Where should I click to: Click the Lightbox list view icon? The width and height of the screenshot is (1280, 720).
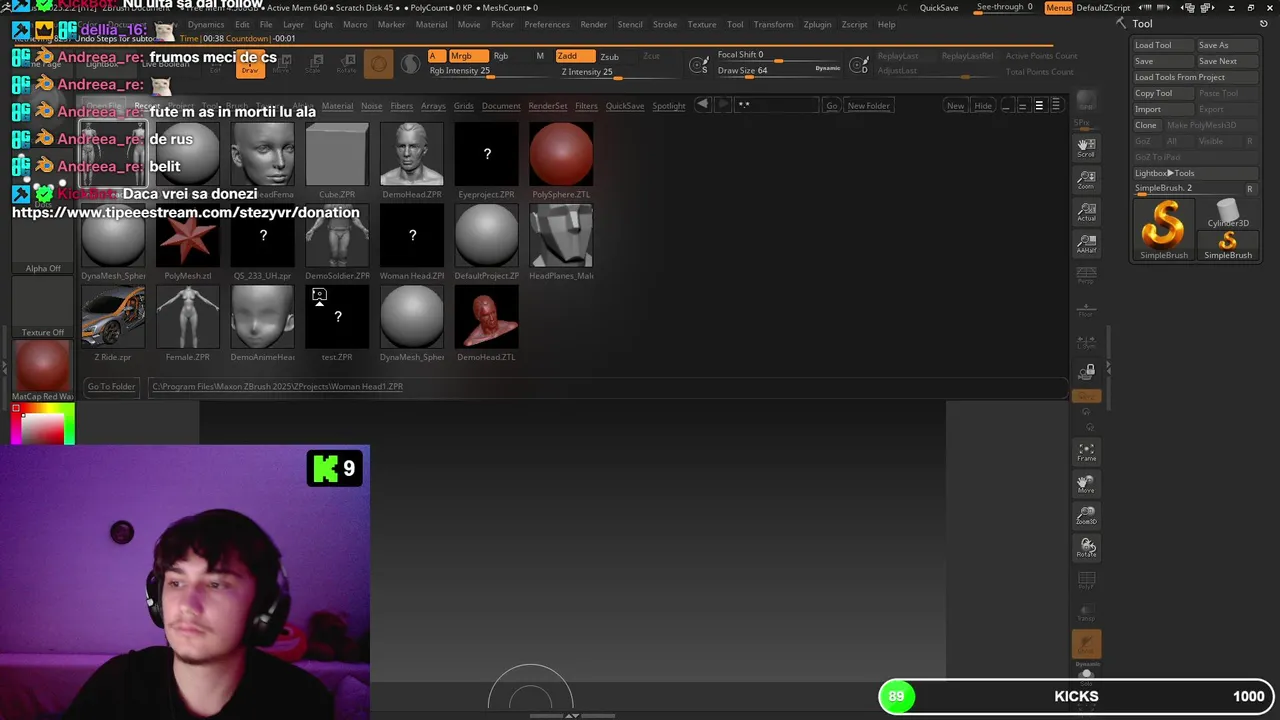pos(1039,105)
